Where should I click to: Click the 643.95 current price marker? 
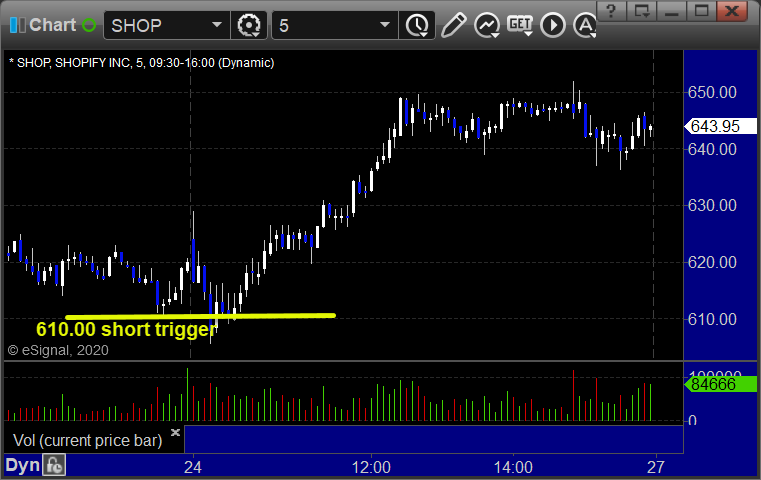click(720, 126)
